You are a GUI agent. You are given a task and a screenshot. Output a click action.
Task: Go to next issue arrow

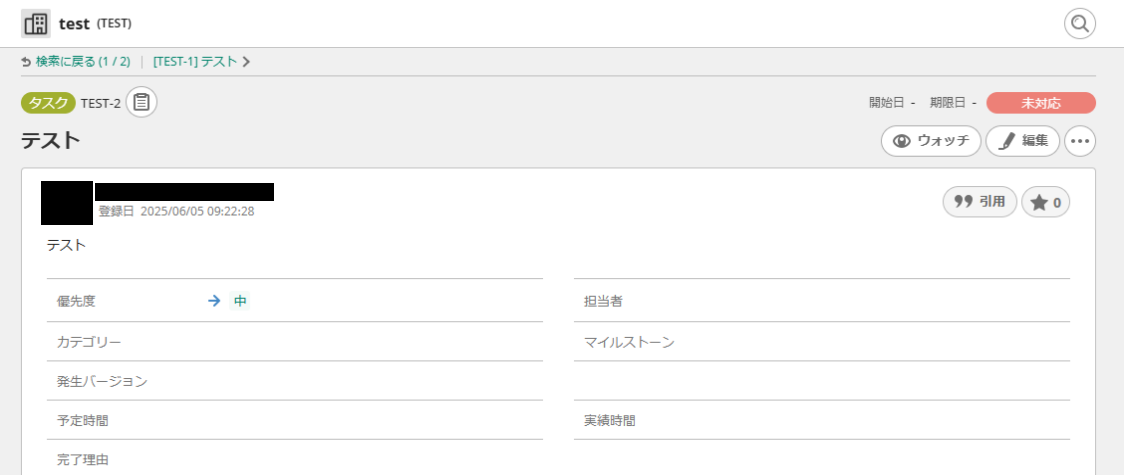tap(246, 62)
